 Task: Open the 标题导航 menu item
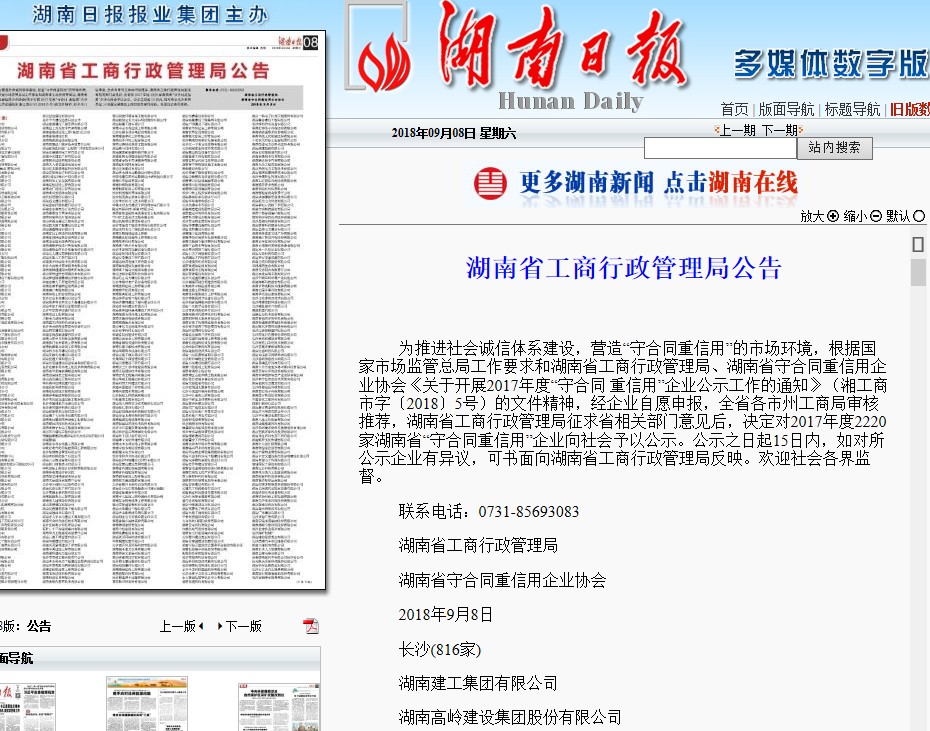point(852,109)
